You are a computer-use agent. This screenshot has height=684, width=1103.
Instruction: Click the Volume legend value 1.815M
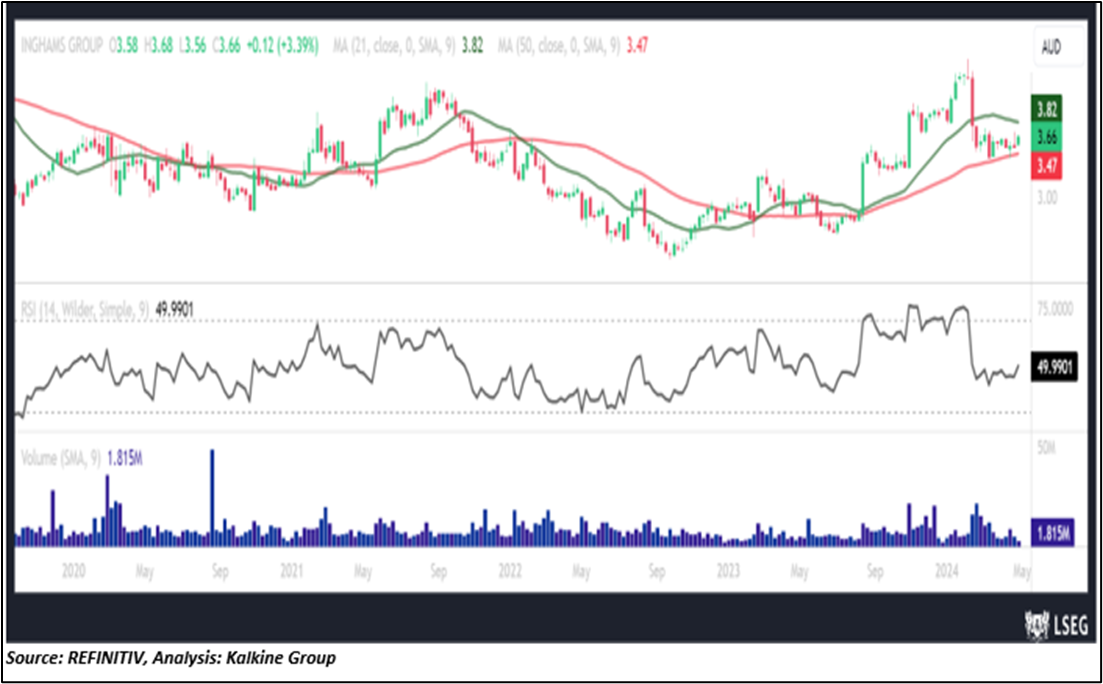point(125,459)
